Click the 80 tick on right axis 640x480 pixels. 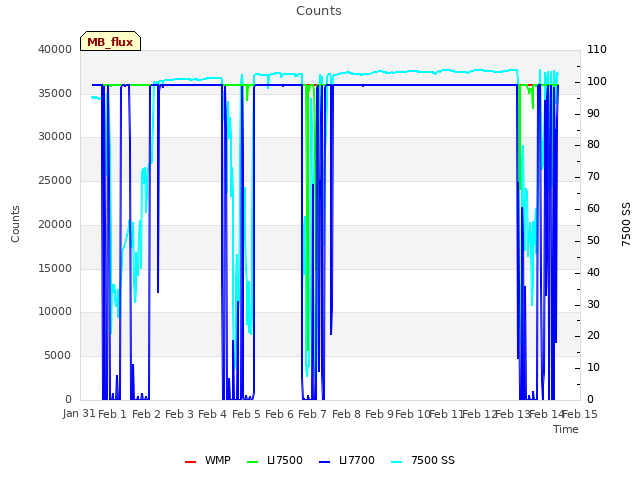click(593, 144)
